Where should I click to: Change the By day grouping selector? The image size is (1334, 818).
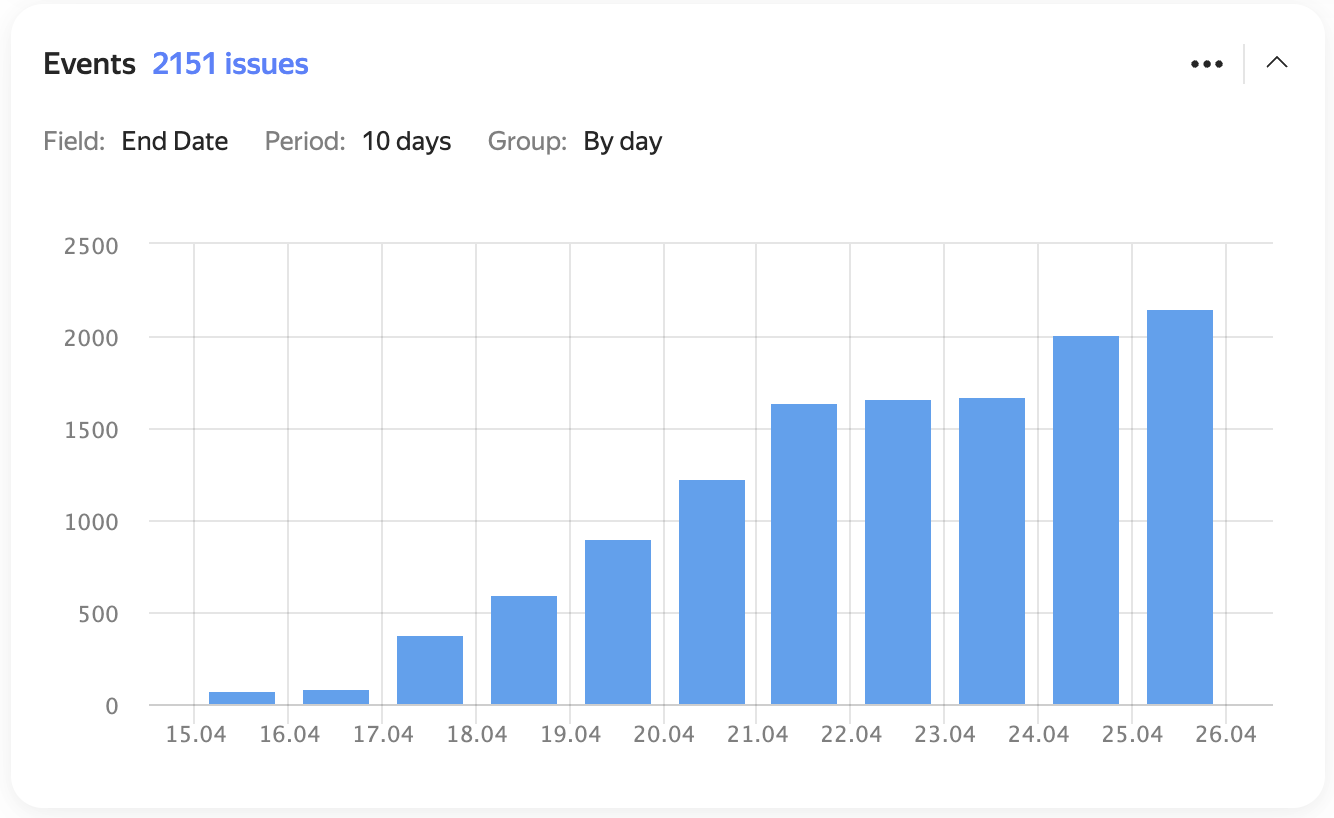point(622,142)
